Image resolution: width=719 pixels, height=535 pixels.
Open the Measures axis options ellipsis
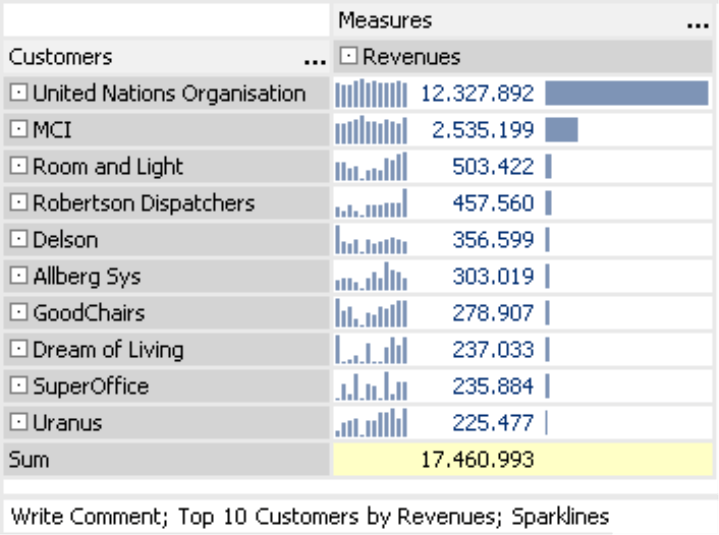(698, 25)
